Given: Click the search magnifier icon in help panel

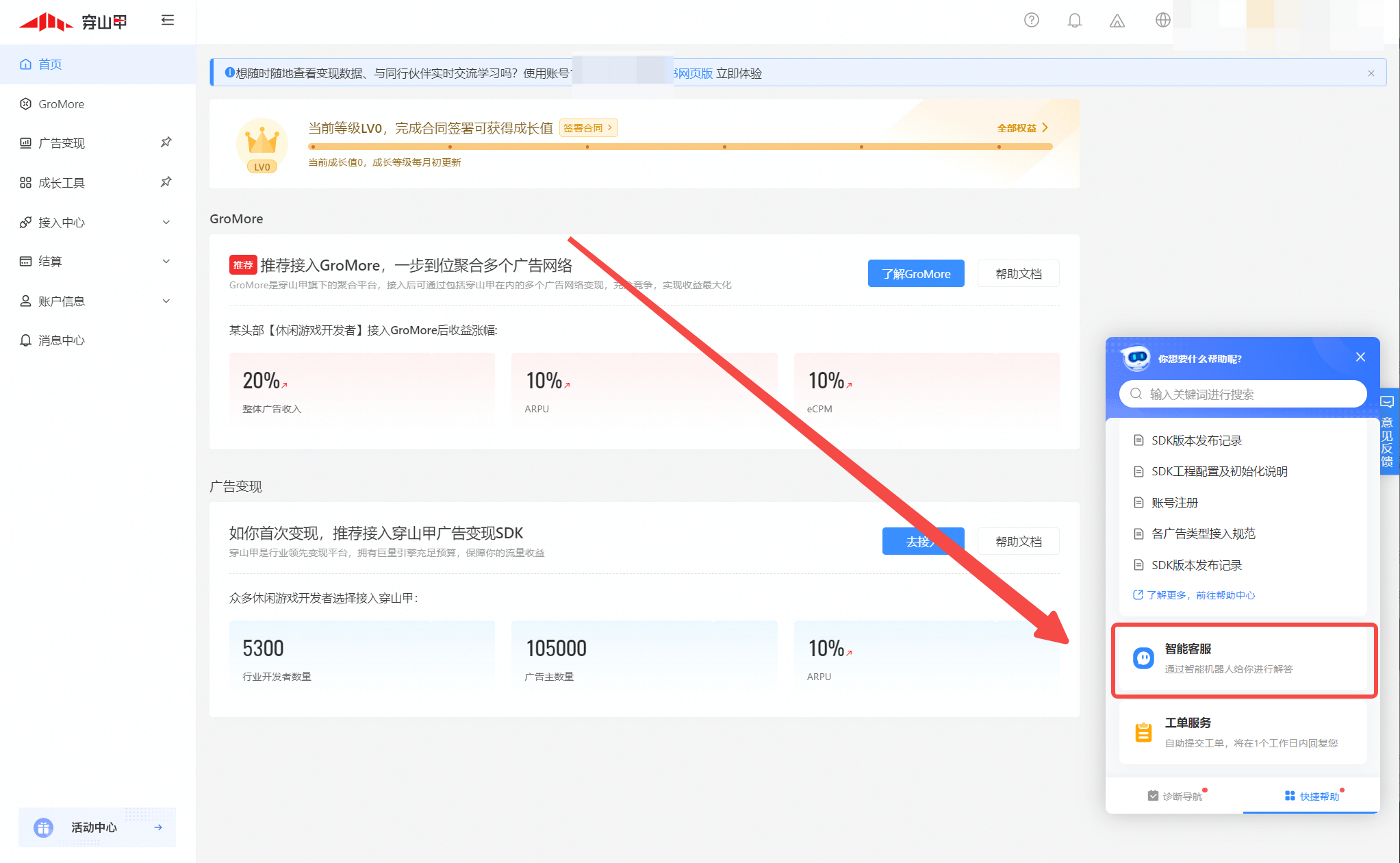Looking at the screenshot, I should (1136, 394).
